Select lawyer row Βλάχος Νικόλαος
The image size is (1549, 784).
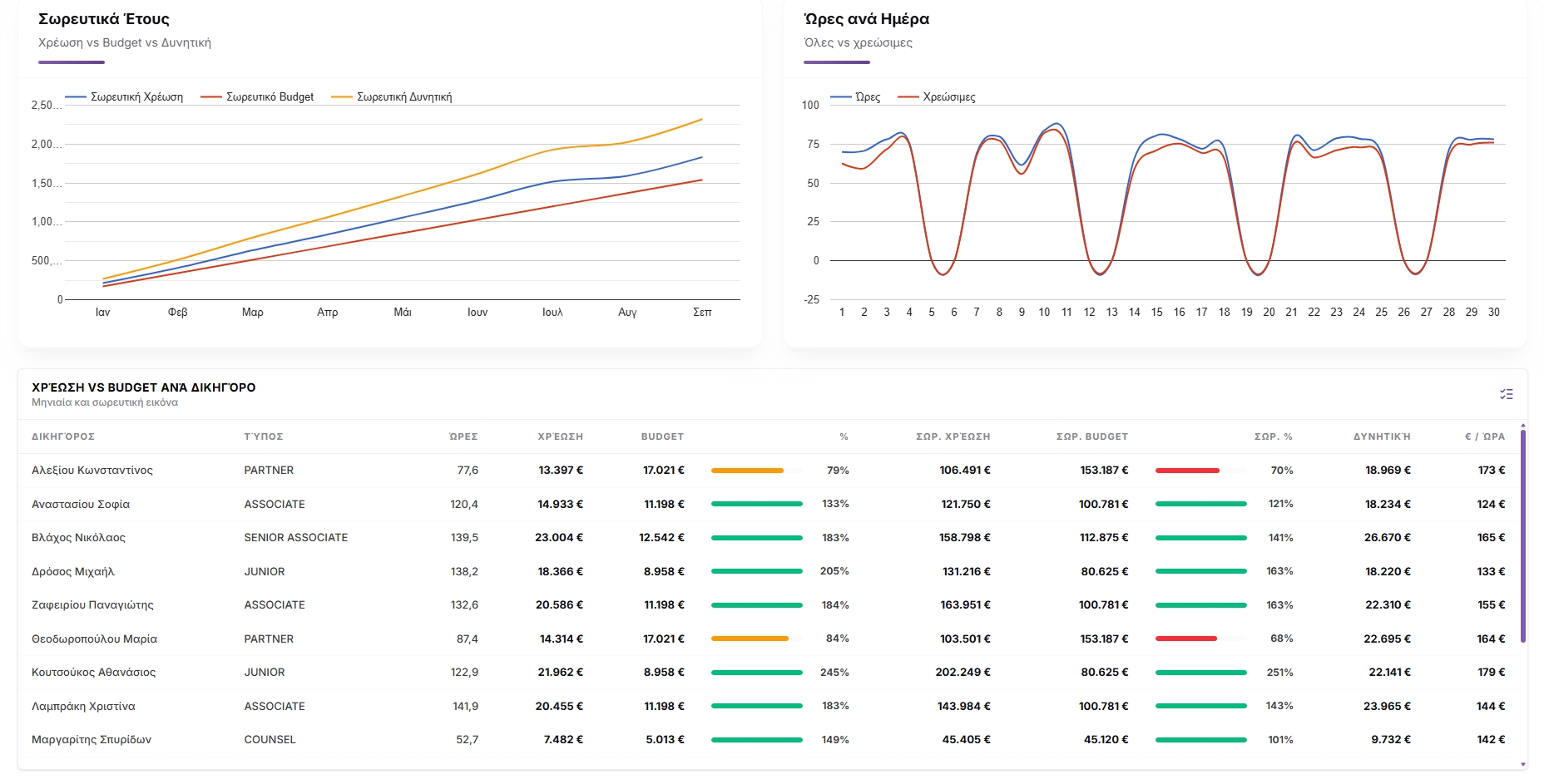769,538
